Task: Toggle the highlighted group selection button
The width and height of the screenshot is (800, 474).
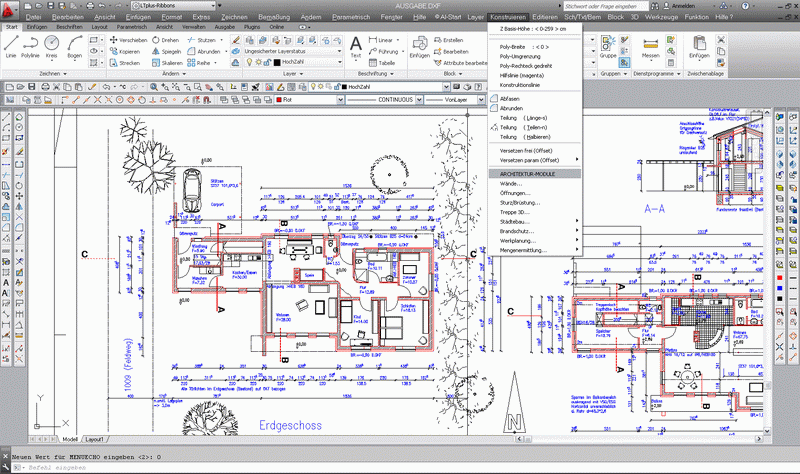Action: point(624,62)
